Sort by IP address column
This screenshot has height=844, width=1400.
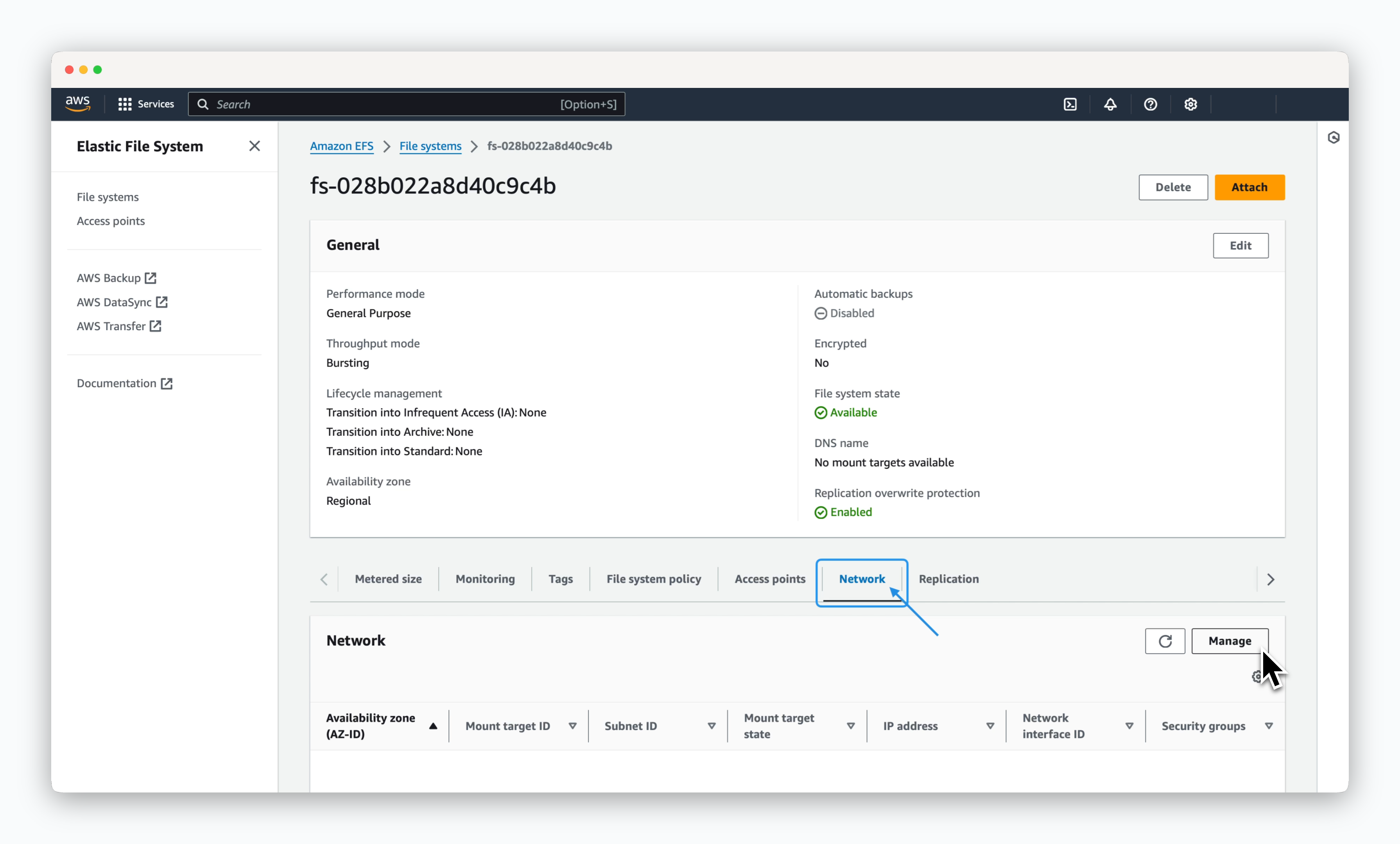click(990, 726)
